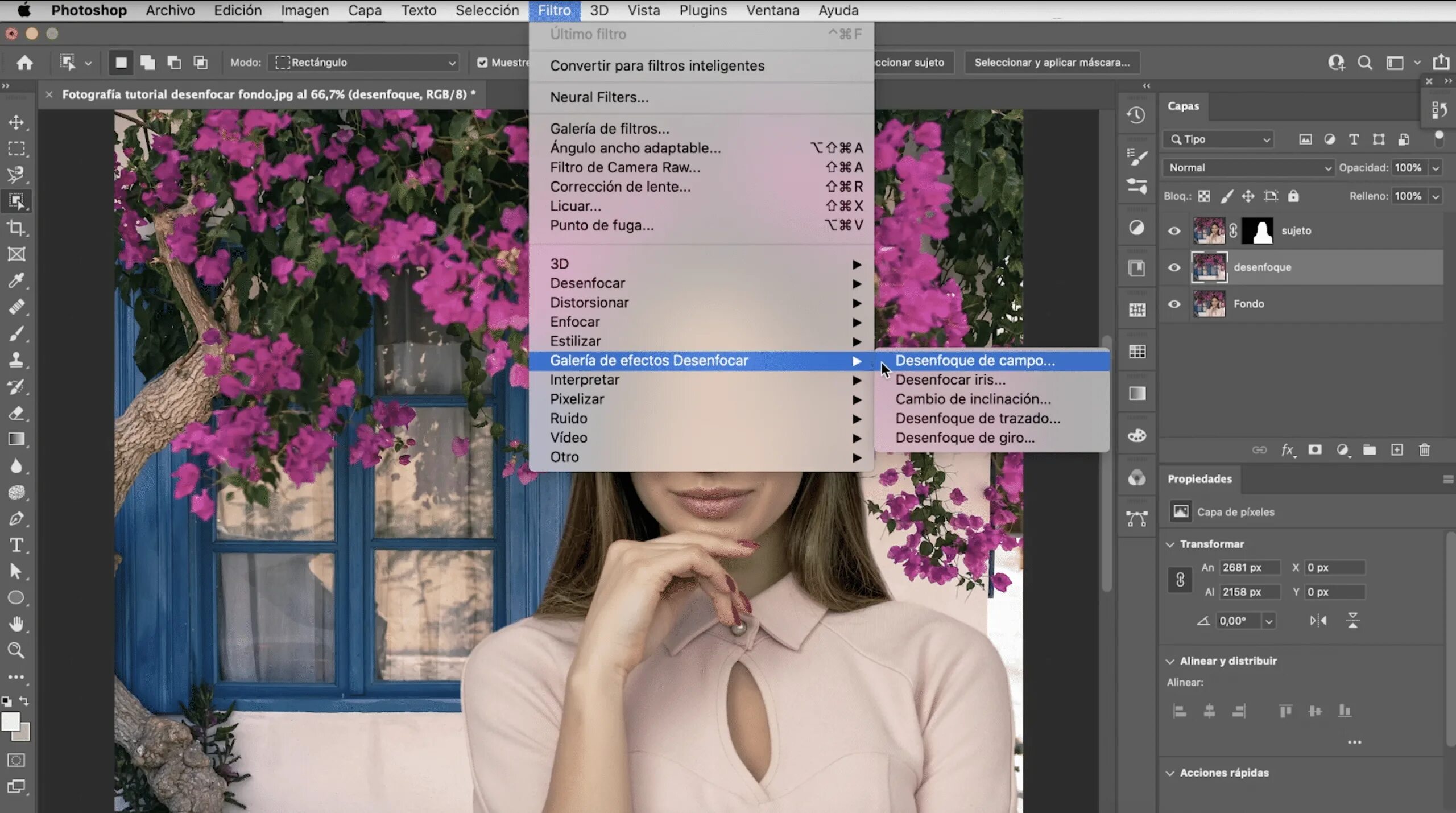This screenshot has height=813, width=1456.
Task: Toggle visibility of Fondo layer
Action: [1175, 303]
